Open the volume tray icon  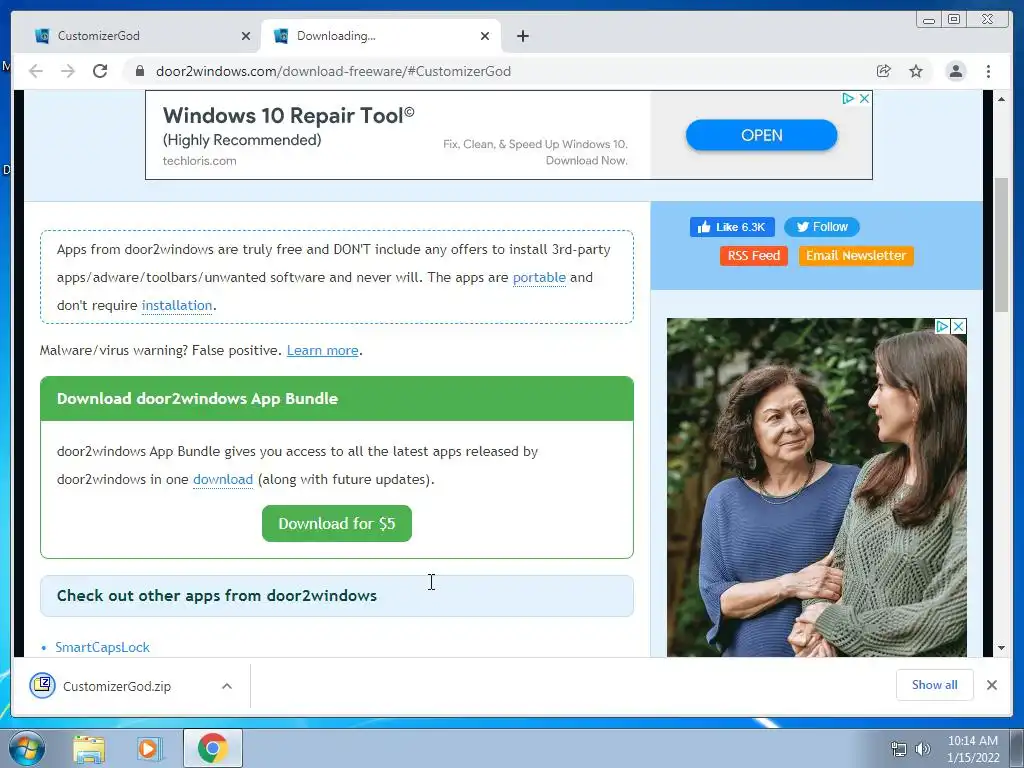coord(922,749)
